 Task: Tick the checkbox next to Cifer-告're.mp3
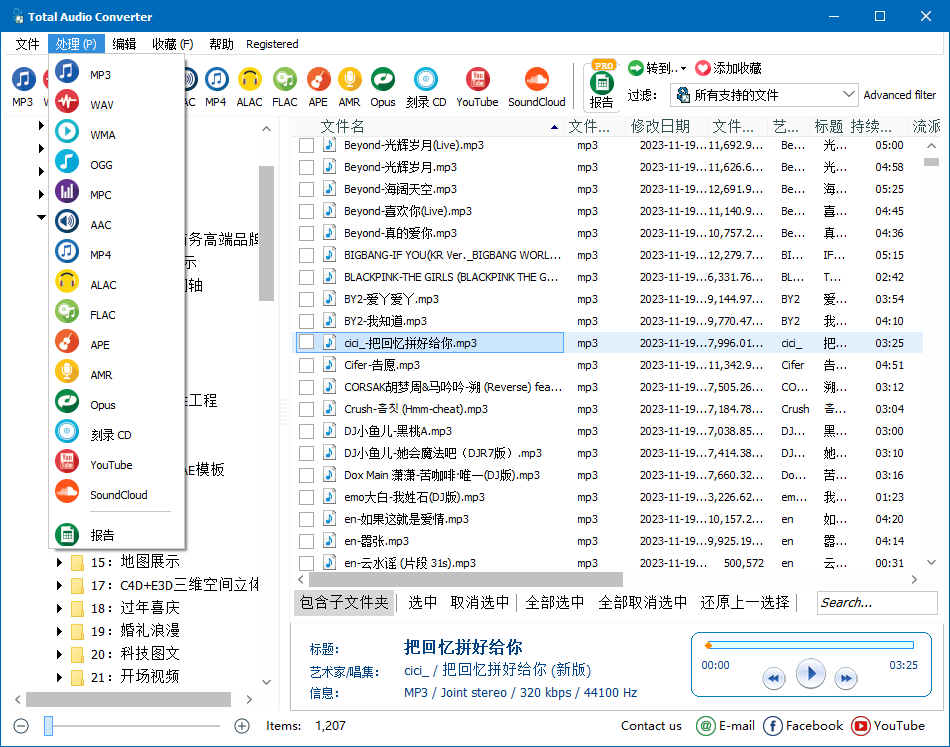[306, 365]
